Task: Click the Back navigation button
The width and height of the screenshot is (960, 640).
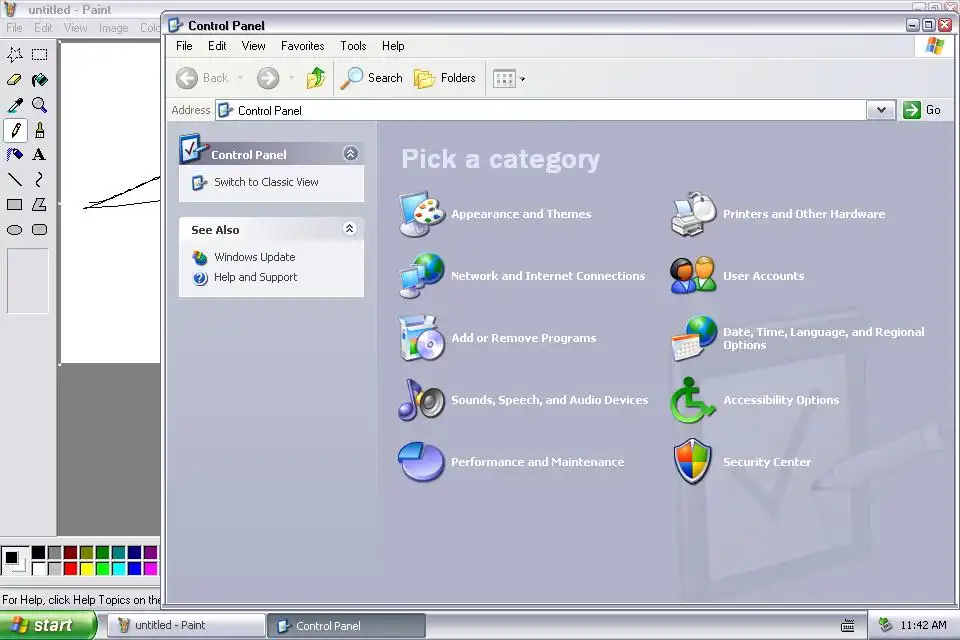Action: [203, 78]
